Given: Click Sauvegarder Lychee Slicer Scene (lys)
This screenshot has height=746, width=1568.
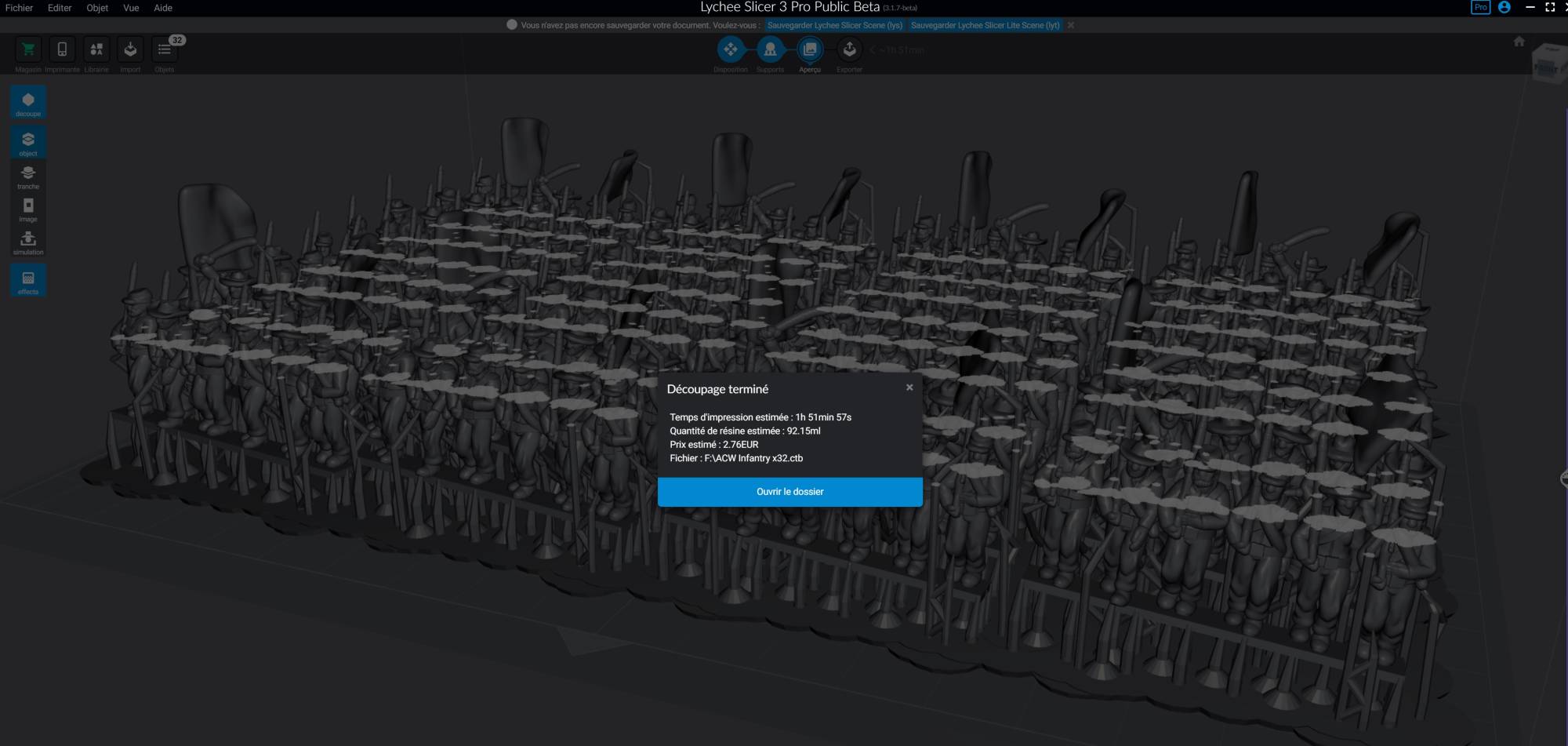Looking at the screenshot, I should [x=835, y=25].
